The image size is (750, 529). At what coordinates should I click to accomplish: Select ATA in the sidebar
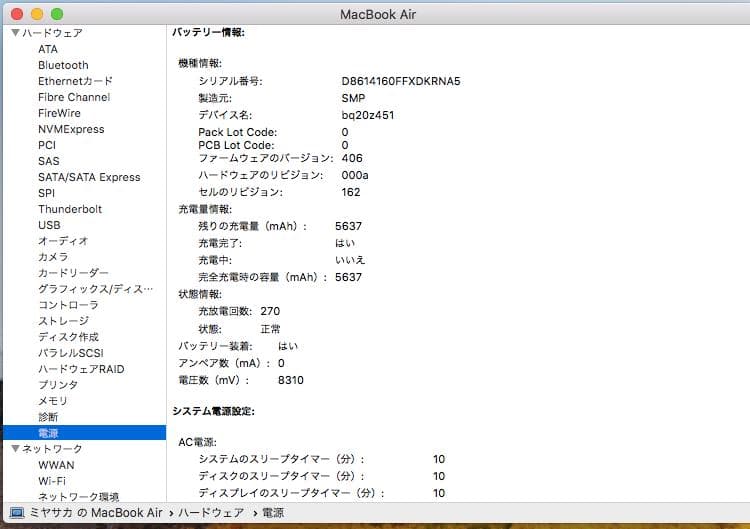coord(48,49)
